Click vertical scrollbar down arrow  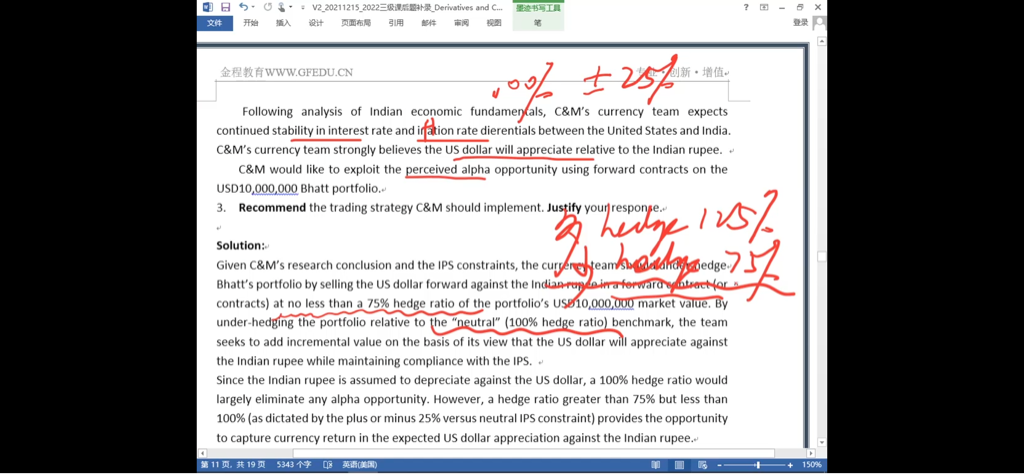pos(822,441)
